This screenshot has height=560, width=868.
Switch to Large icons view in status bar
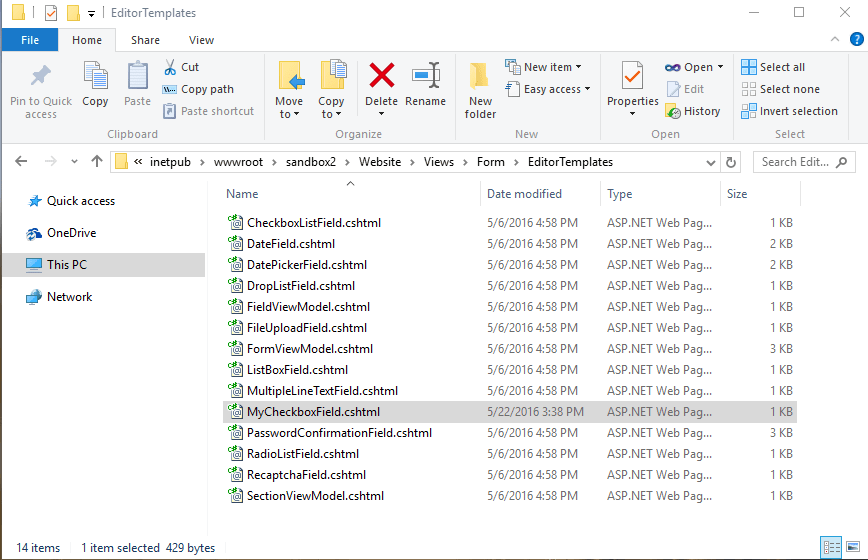853,548
